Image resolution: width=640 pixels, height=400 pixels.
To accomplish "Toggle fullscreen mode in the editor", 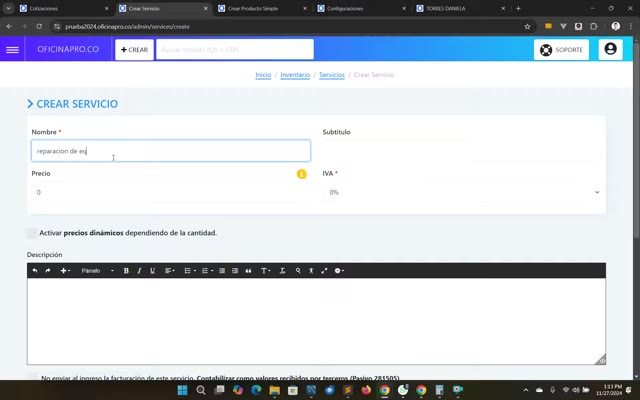I will (x=324, y=271).
